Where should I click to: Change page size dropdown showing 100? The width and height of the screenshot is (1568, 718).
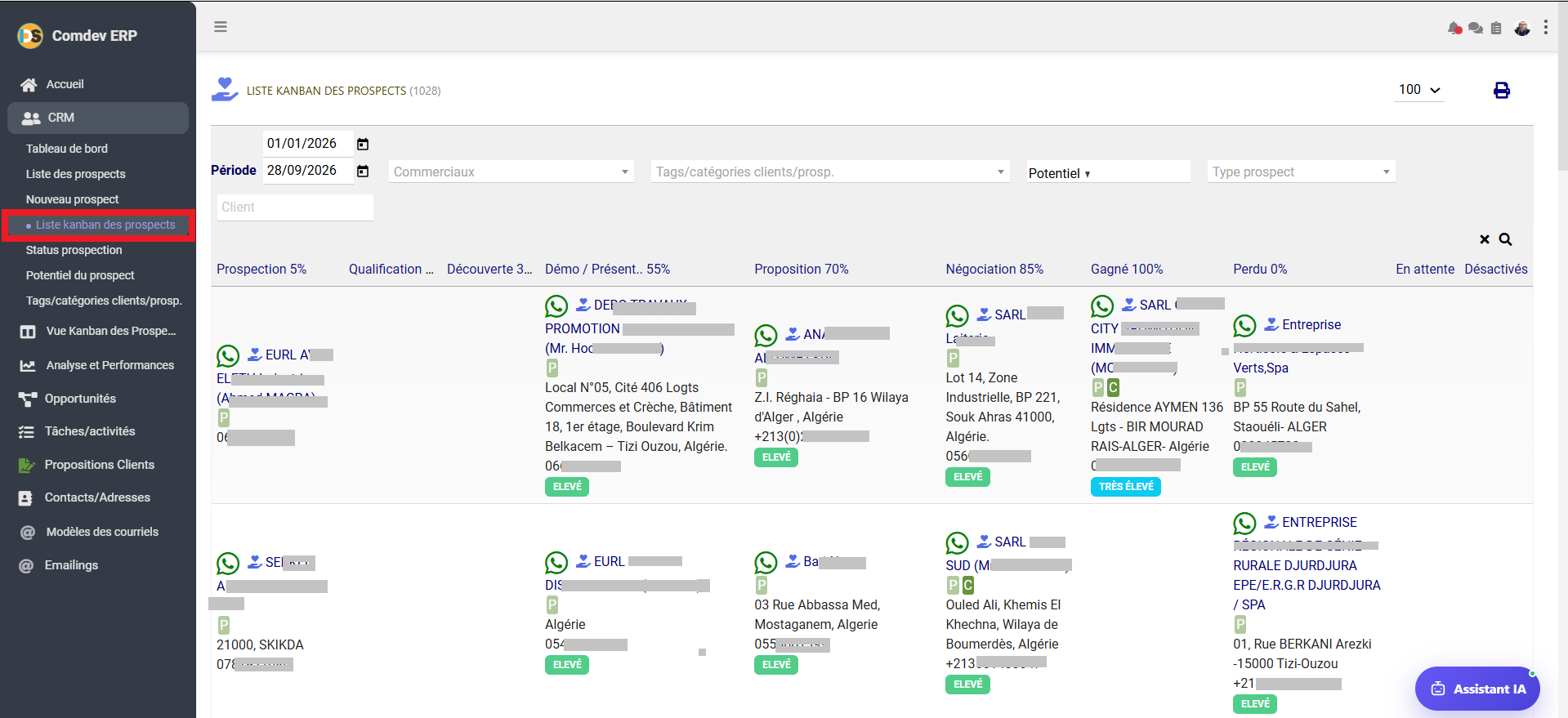[x=1419, y=90]
